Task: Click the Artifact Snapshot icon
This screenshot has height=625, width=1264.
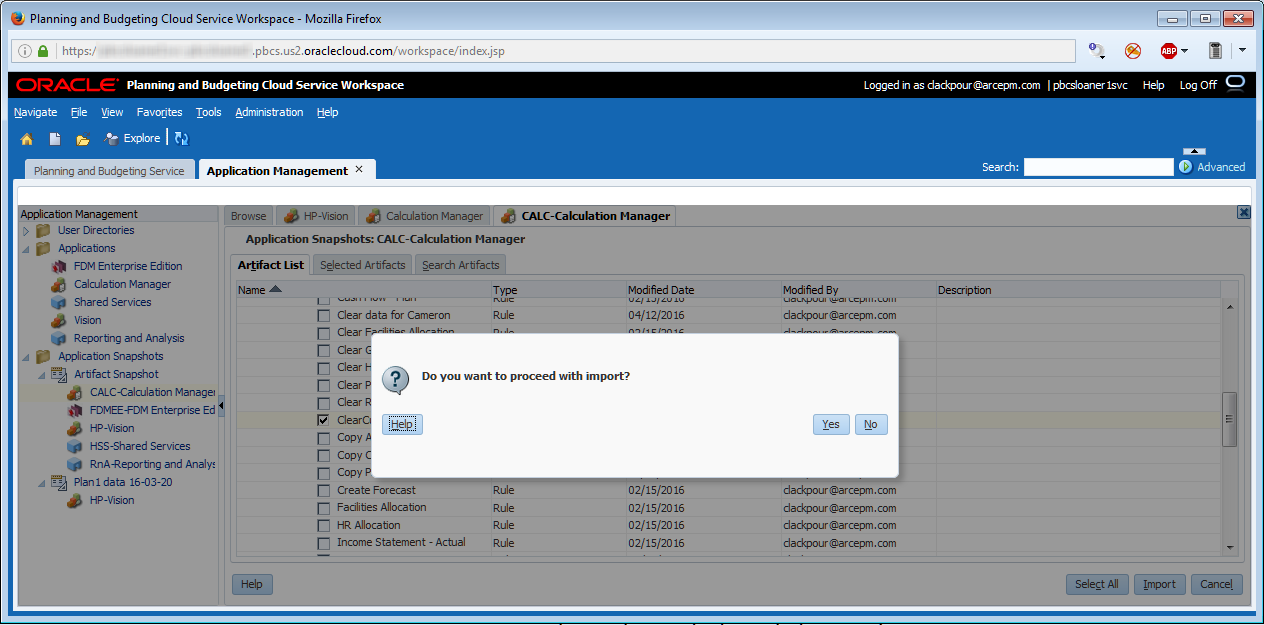Action: pyautogui.click(x=58, y=374)
